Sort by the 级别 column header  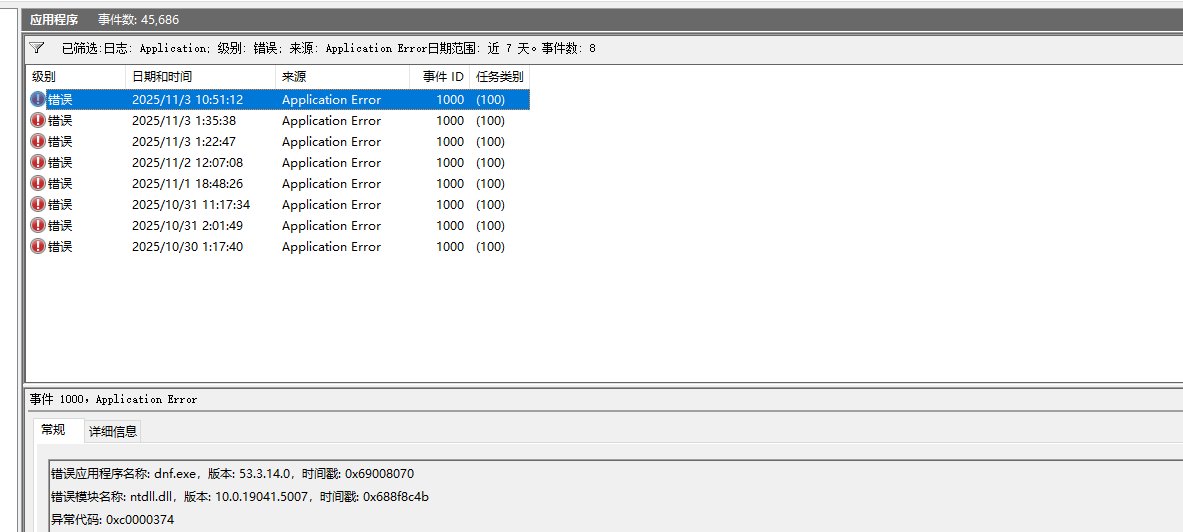[75, 77]
